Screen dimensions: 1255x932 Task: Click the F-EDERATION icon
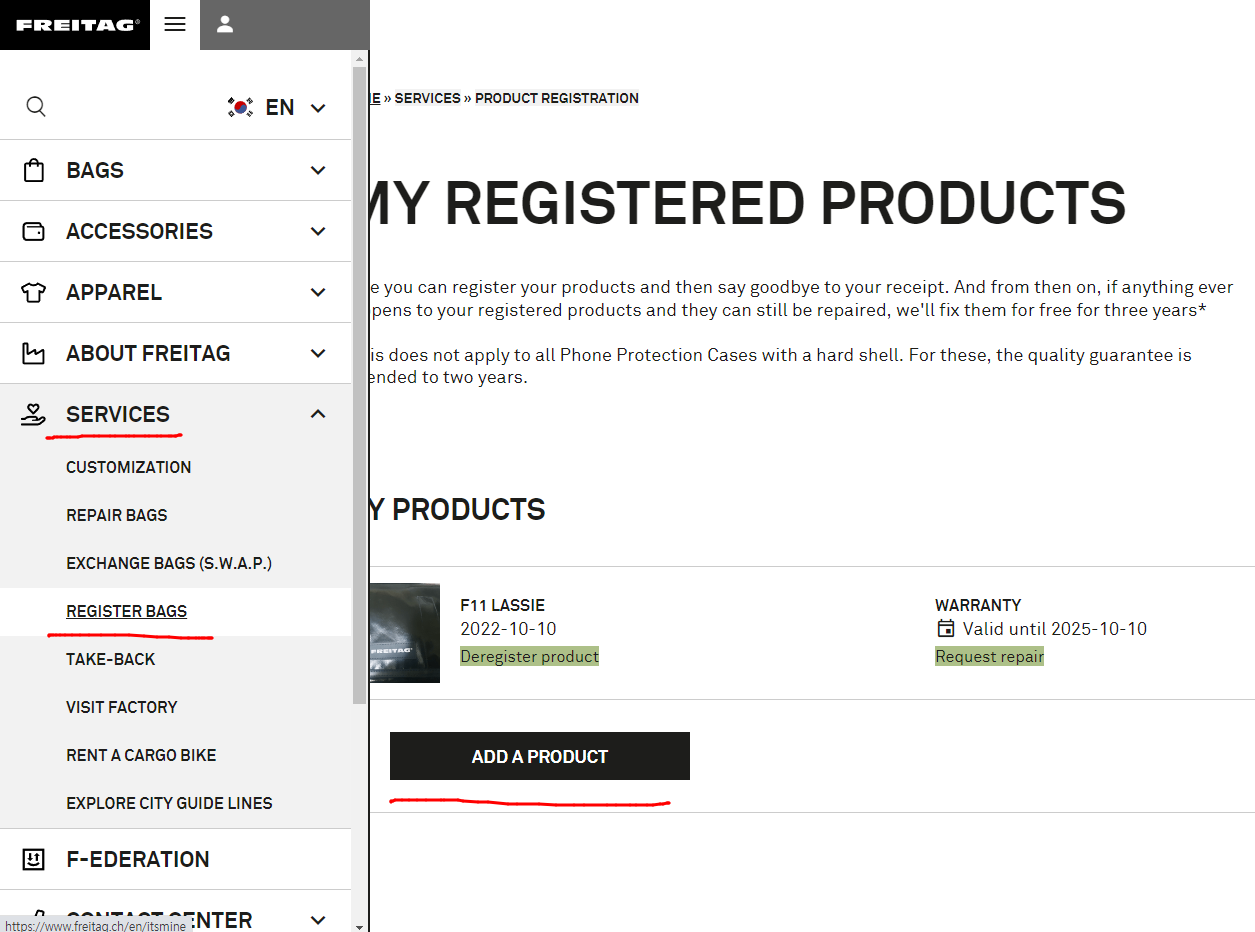tap(34, 859)
